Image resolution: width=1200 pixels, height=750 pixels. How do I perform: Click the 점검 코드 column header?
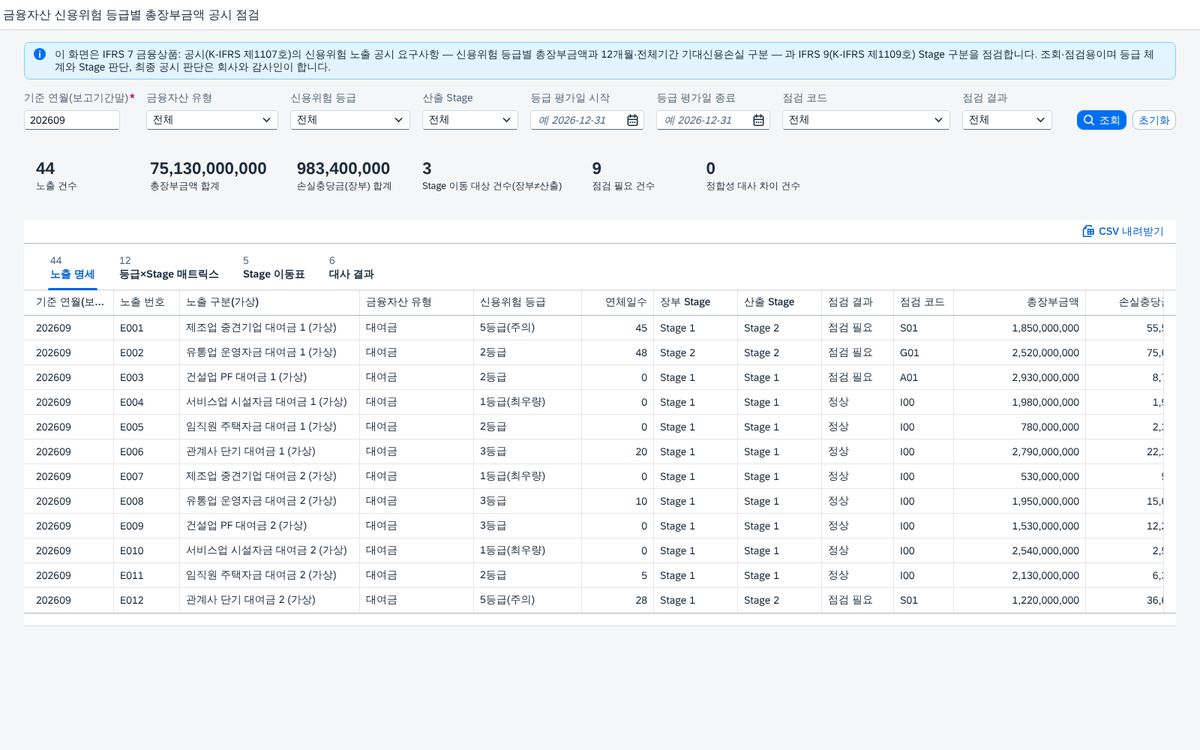click(x=922, y=302)
